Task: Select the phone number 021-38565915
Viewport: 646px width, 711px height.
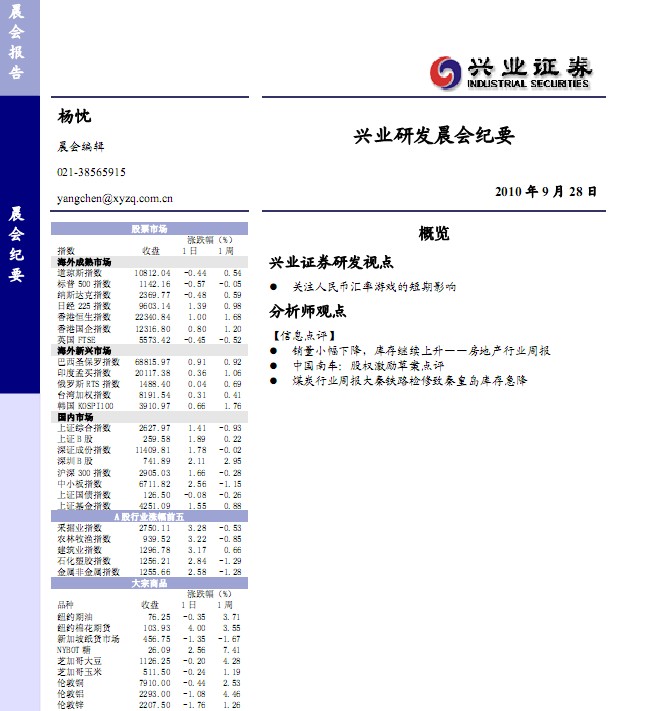Action: coord(91,172)
